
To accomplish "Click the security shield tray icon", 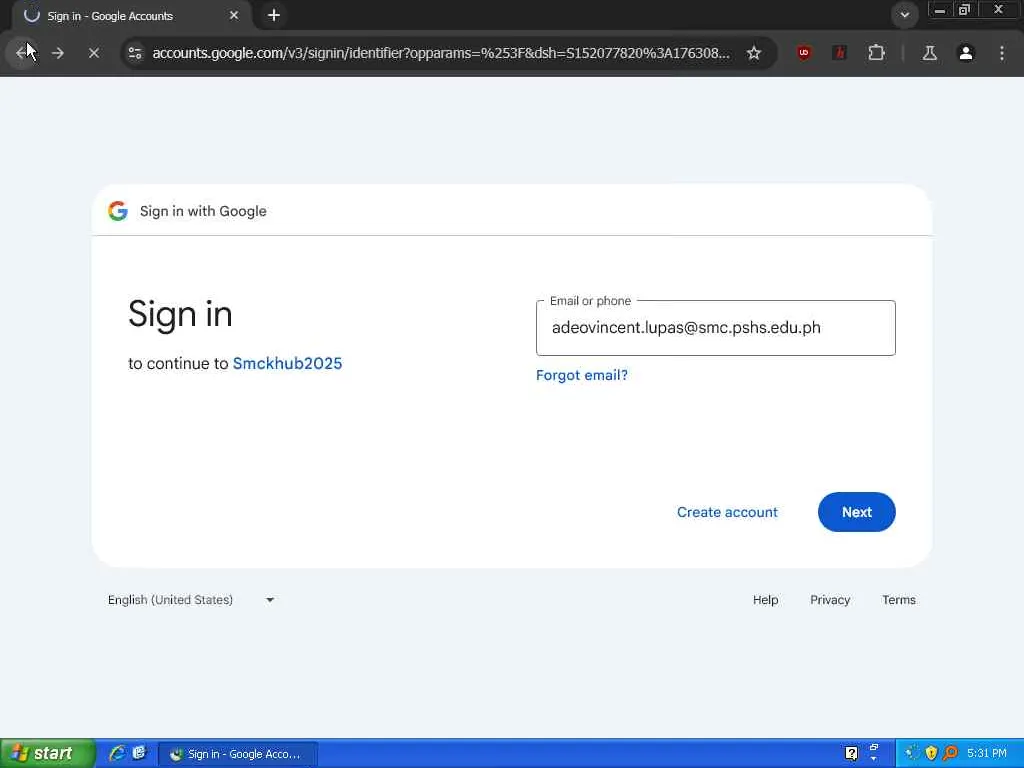I will (x=931, y=754).
